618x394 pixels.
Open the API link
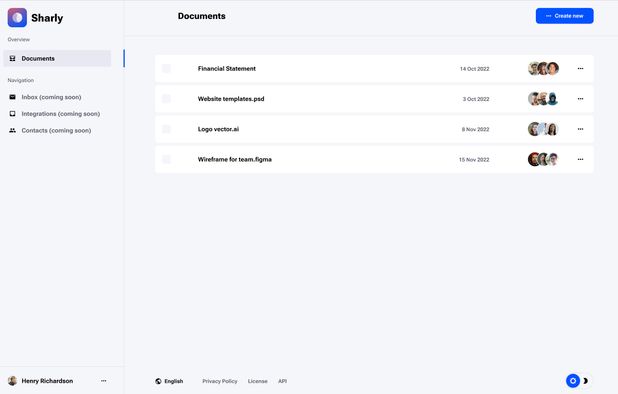[283, 381]
